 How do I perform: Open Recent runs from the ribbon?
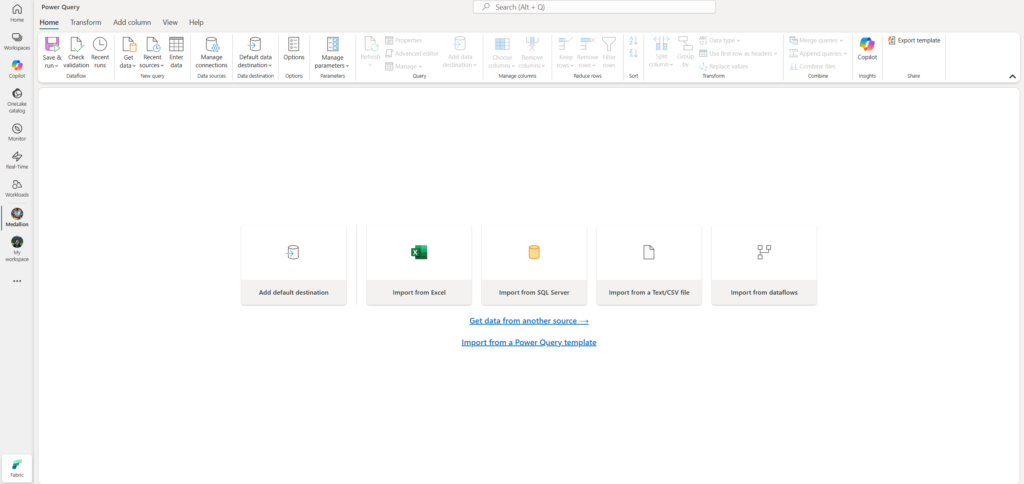pyautogui.click(x=100, y=45)
